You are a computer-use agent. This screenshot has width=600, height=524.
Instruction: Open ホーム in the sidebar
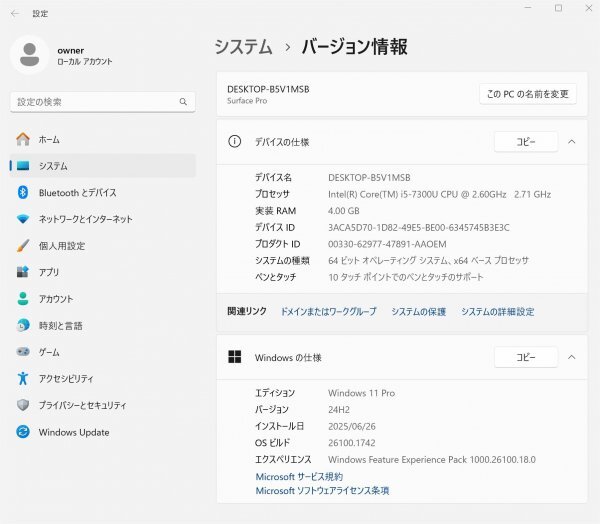[x=103, y=139]
